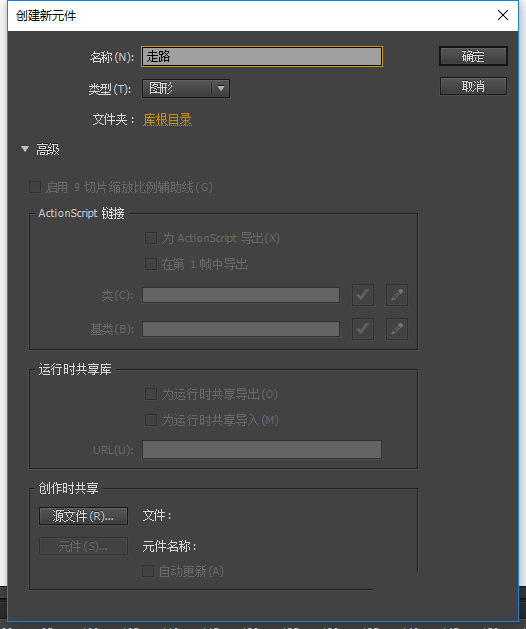Click the URL(U) input field
Viewport: 526px width, 629px height.
(x=262, y=450)
